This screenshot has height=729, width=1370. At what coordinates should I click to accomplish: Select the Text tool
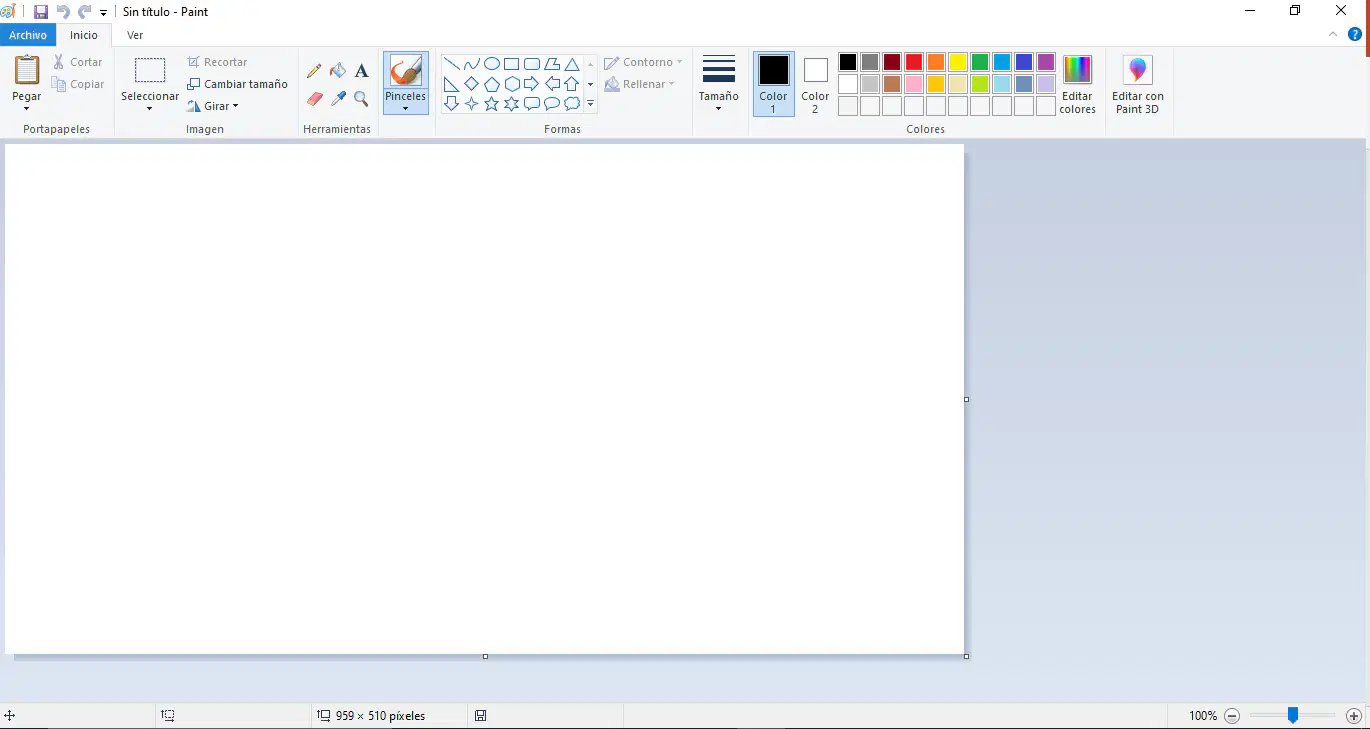pyautogui.click(x=362, y=71)
